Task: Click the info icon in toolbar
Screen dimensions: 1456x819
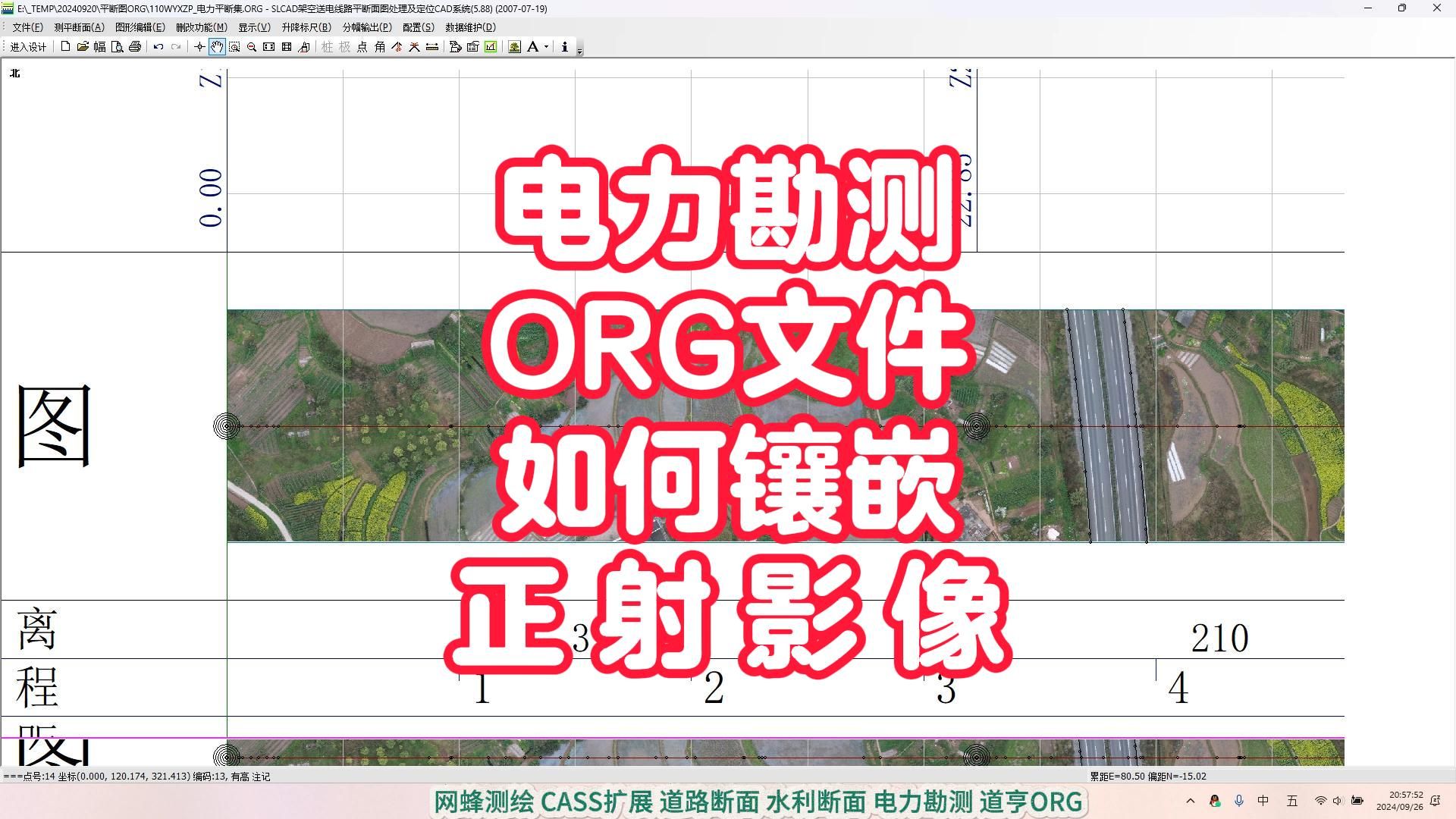Action: pos(564,47)
